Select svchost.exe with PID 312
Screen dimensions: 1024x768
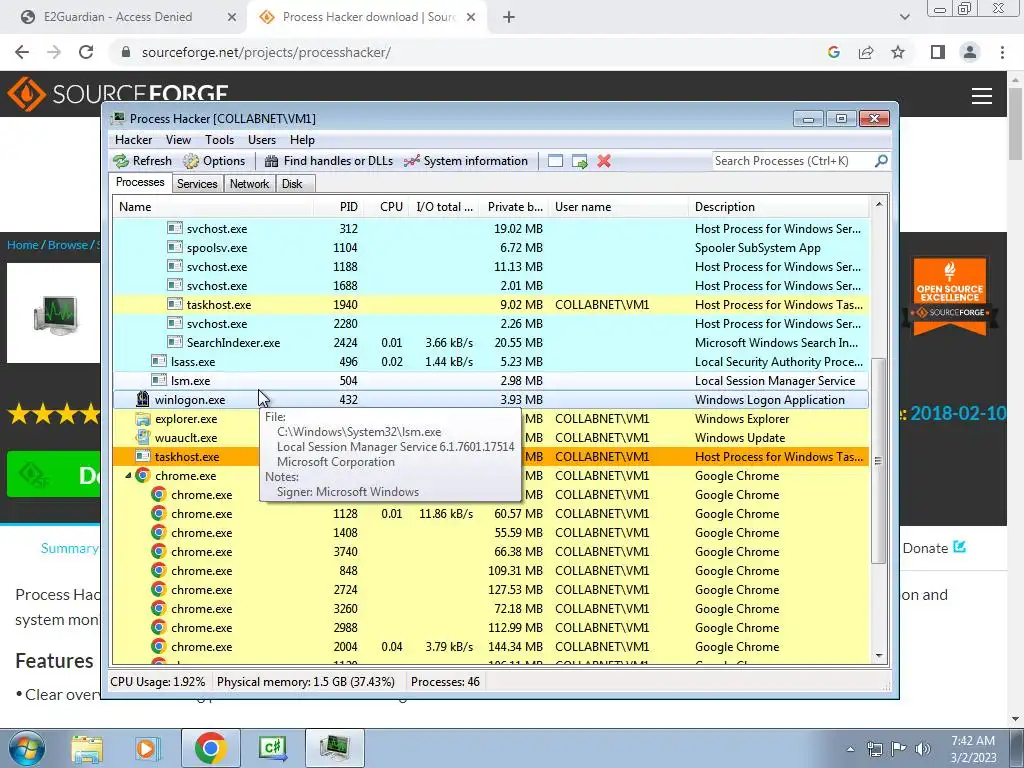[491, 229]
